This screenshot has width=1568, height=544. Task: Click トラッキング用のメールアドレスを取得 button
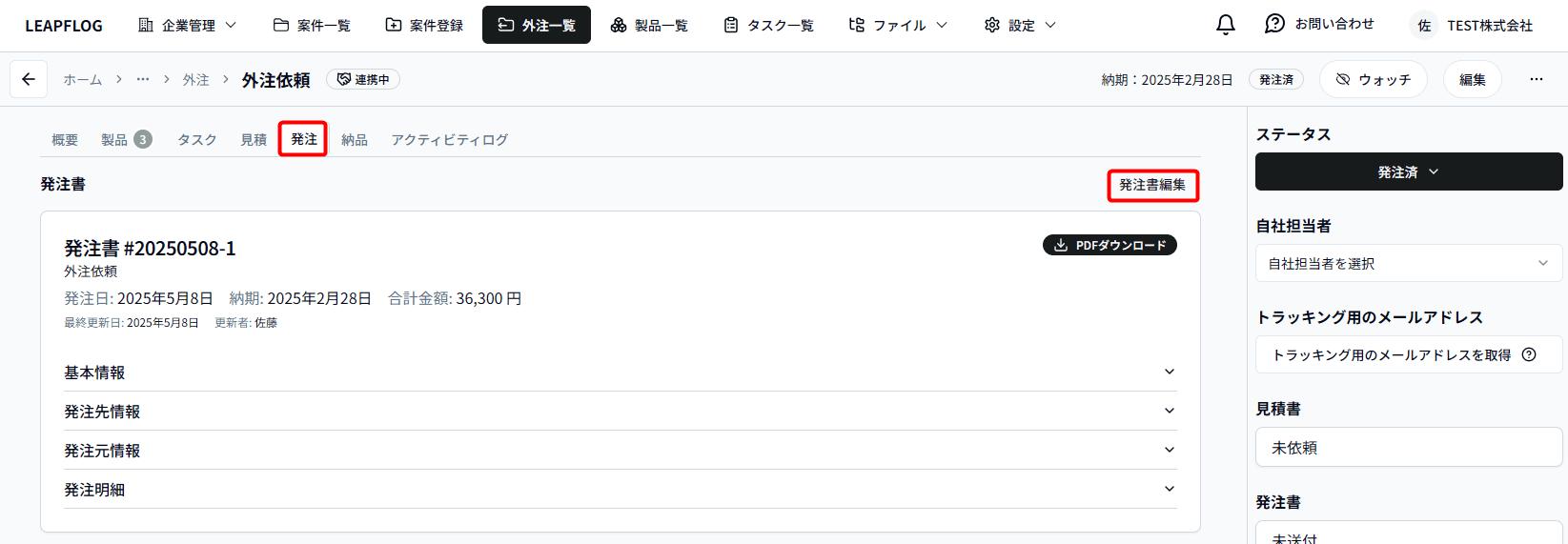(x=1409, y=354)
